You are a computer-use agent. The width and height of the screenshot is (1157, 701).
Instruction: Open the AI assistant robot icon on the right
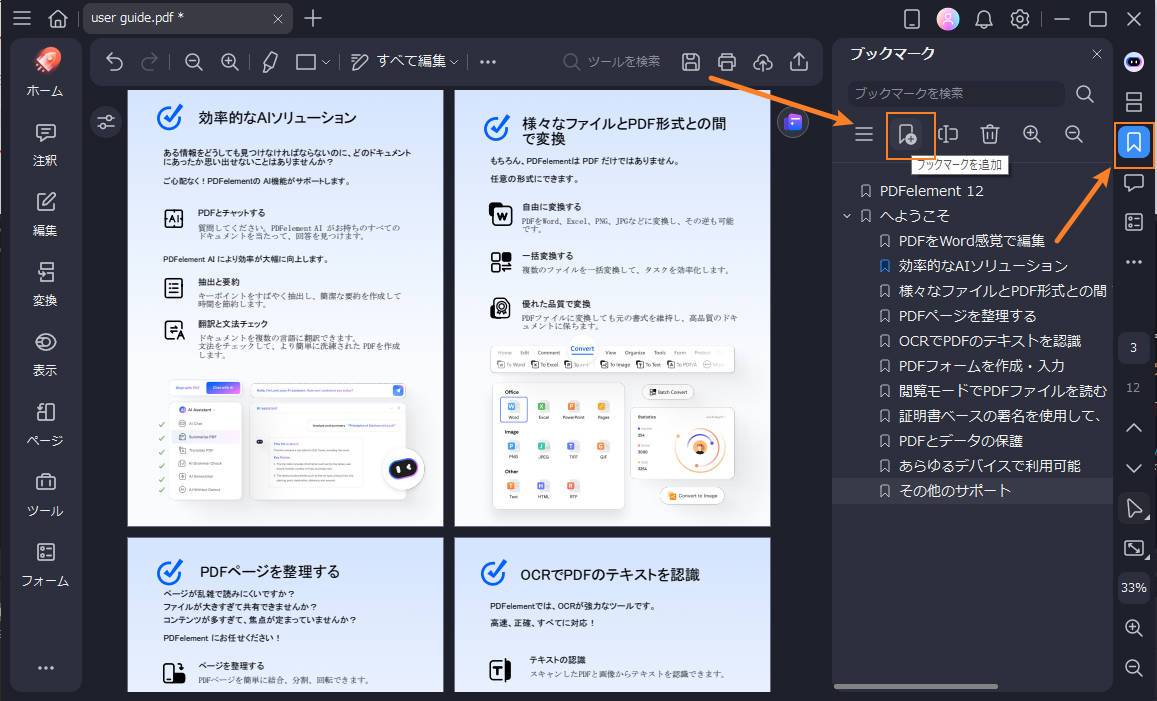pos(1133,62)
